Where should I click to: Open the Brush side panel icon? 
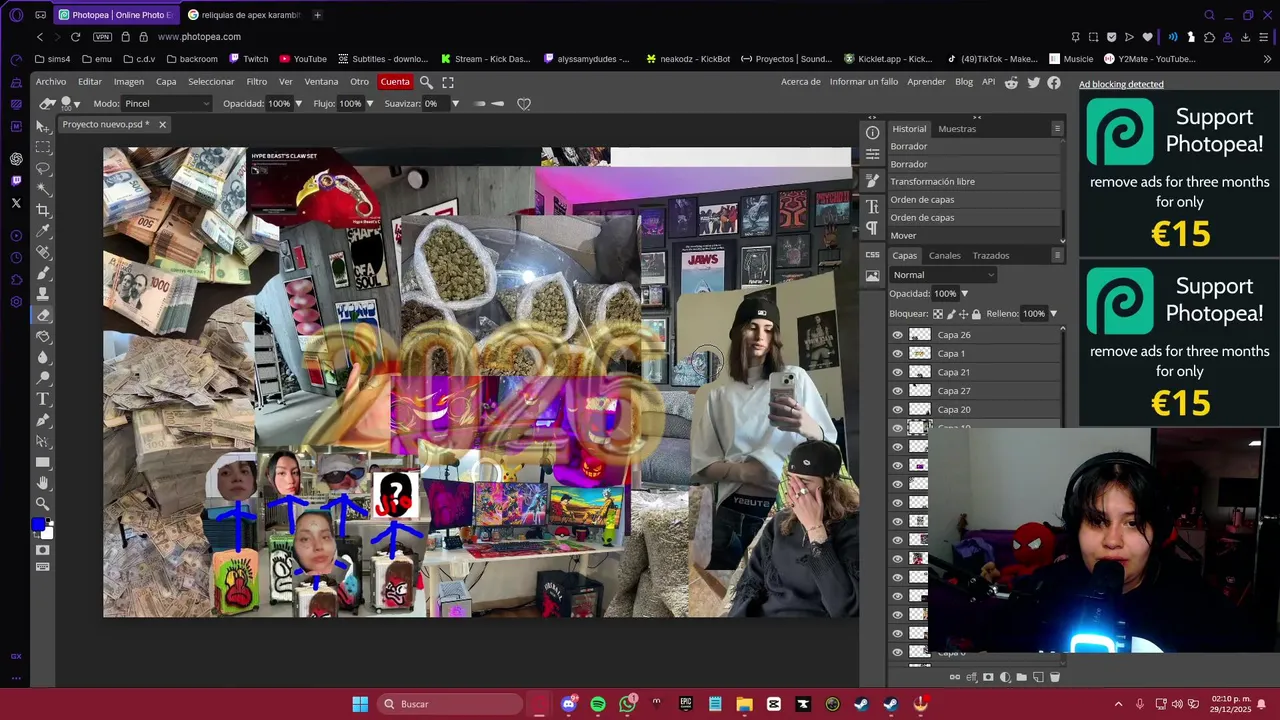tap(872, 181)
